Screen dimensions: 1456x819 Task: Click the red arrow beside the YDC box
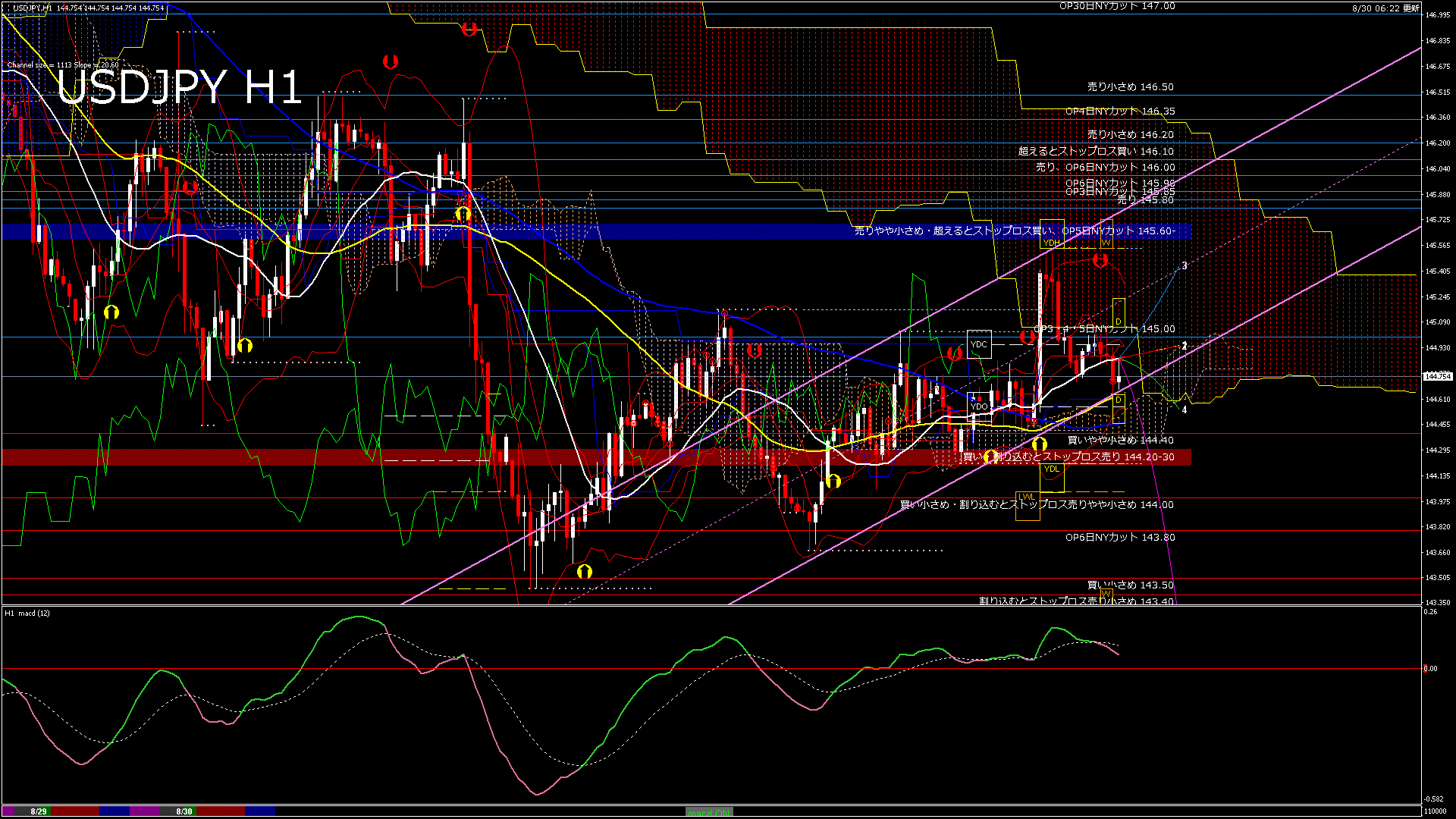coord(955,353)
